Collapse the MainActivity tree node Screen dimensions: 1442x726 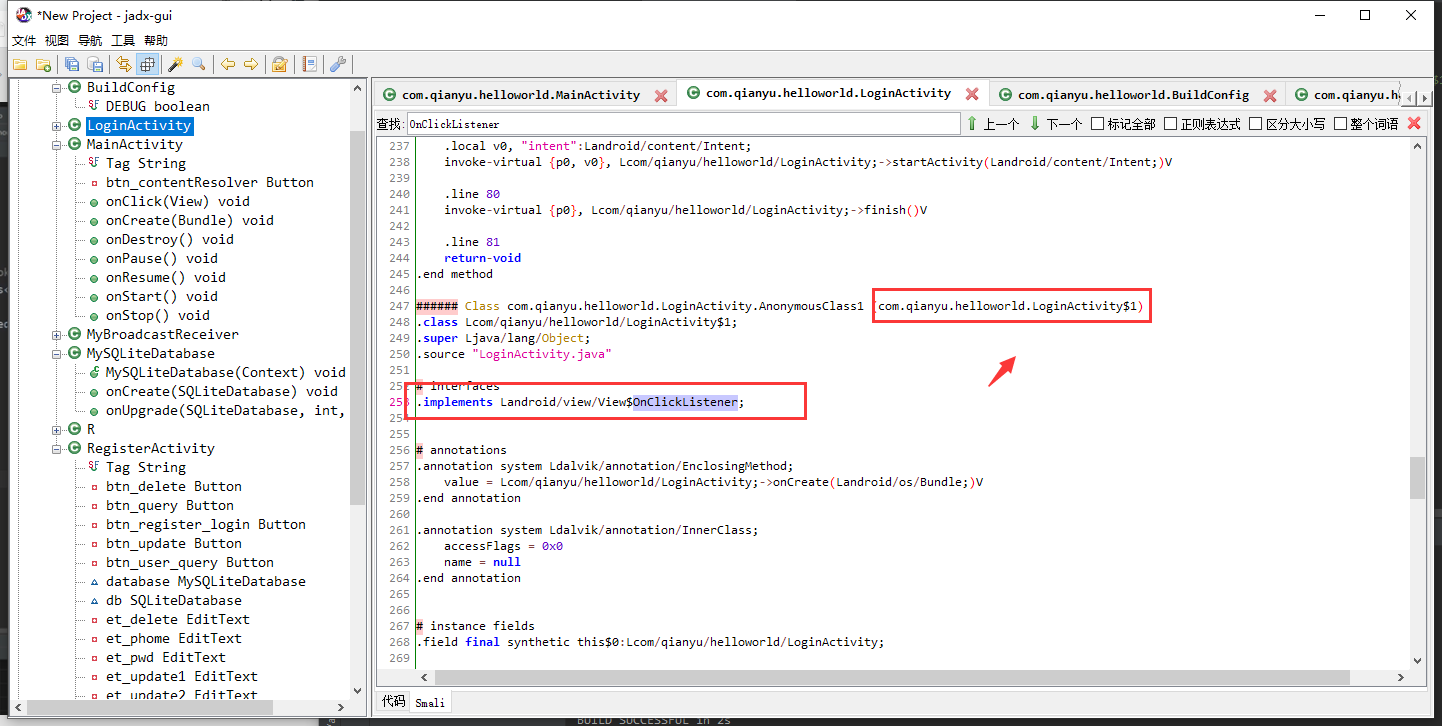[57, 144]
